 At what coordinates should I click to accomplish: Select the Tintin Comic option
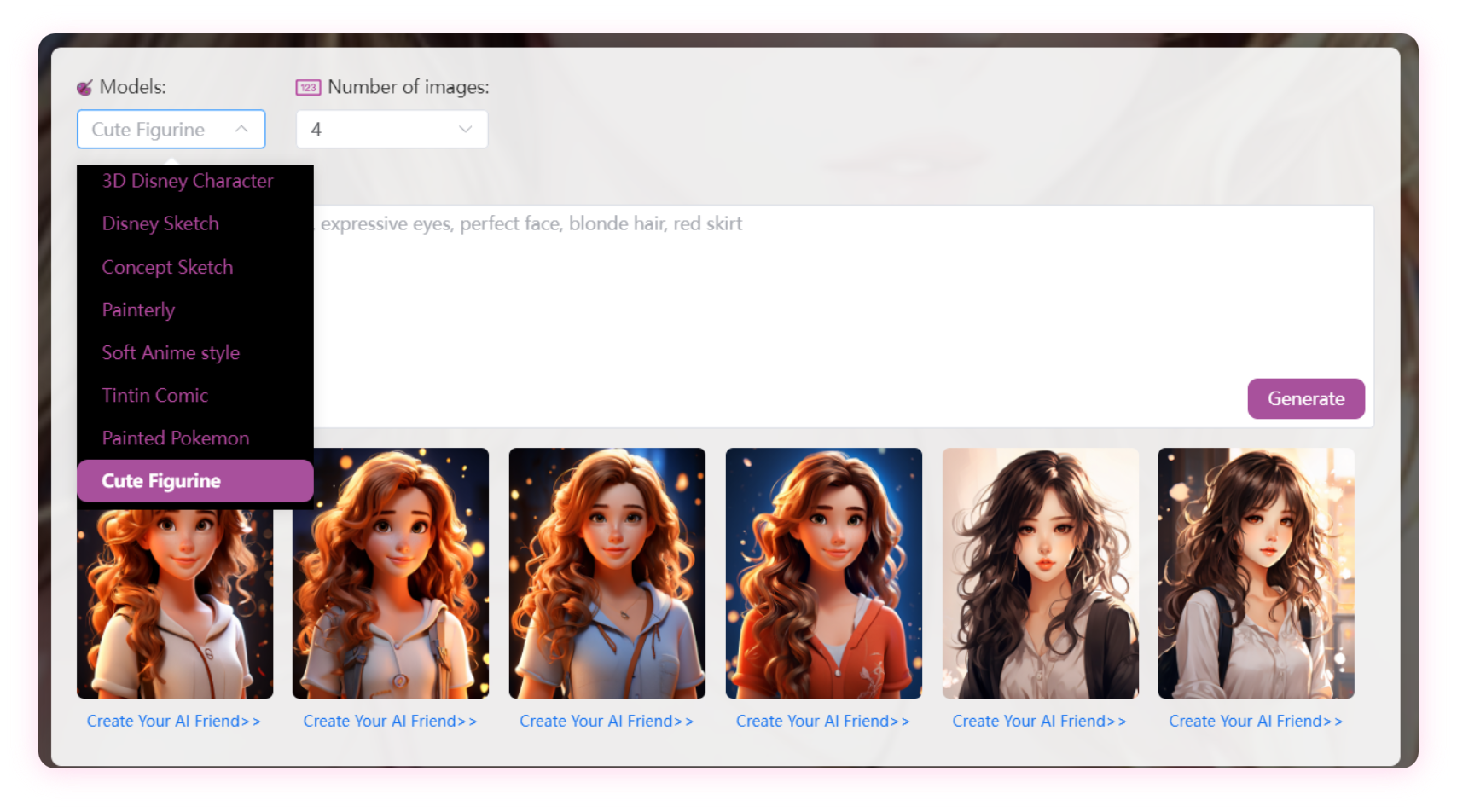click(155, 395)
